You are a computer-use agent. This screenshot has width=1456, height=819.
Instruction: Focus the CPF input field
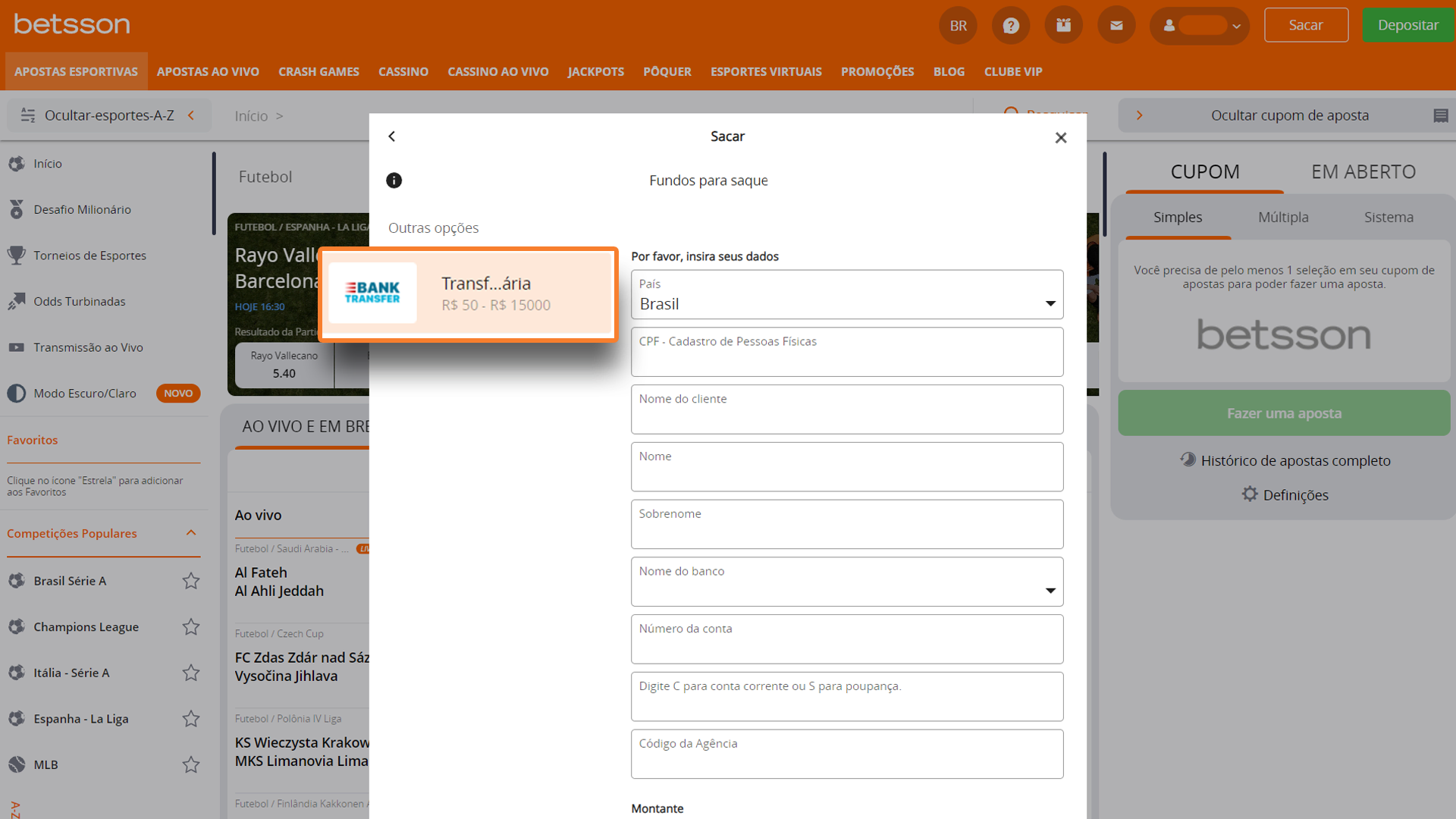point(847,352)
